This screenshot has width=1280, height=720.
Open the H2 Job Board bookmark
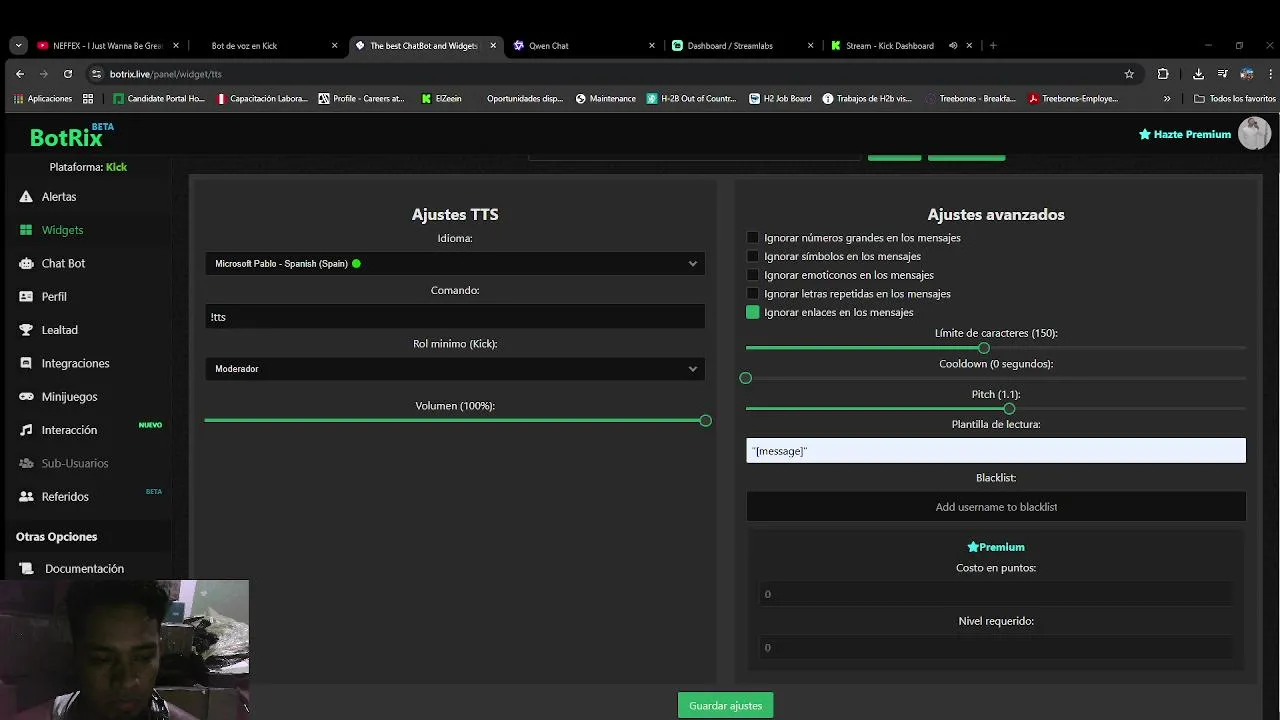tap(779, 99)
